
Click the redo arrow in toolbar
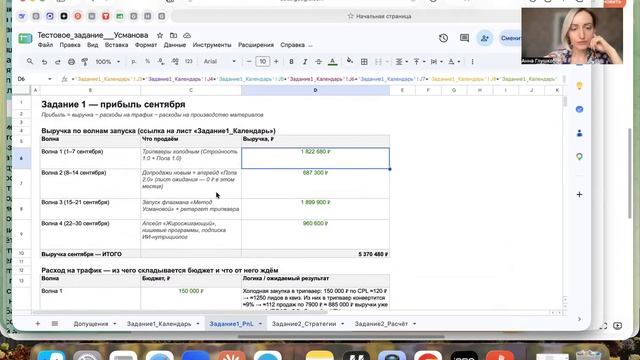[x=58, y=62]
